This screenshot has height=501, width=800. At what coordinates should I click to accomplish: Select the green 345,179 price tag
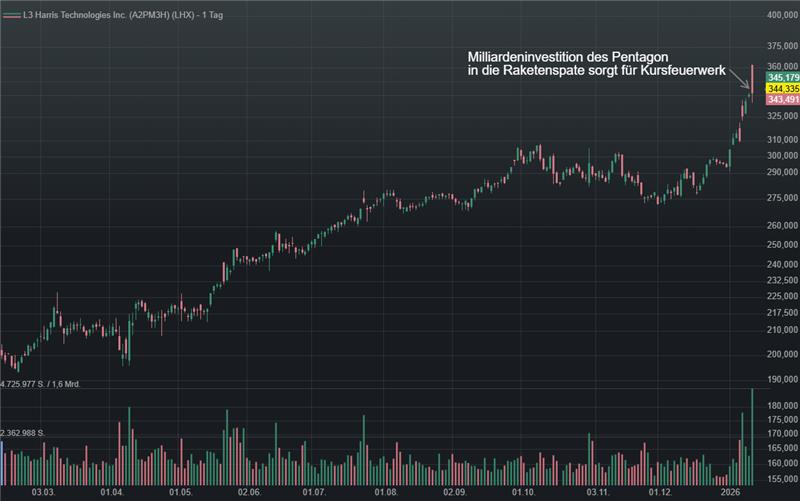point(783,78)
